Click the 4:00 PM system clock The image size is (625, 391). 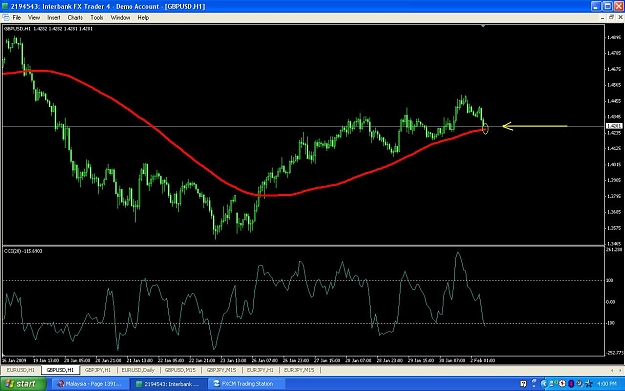click(607, 384)
